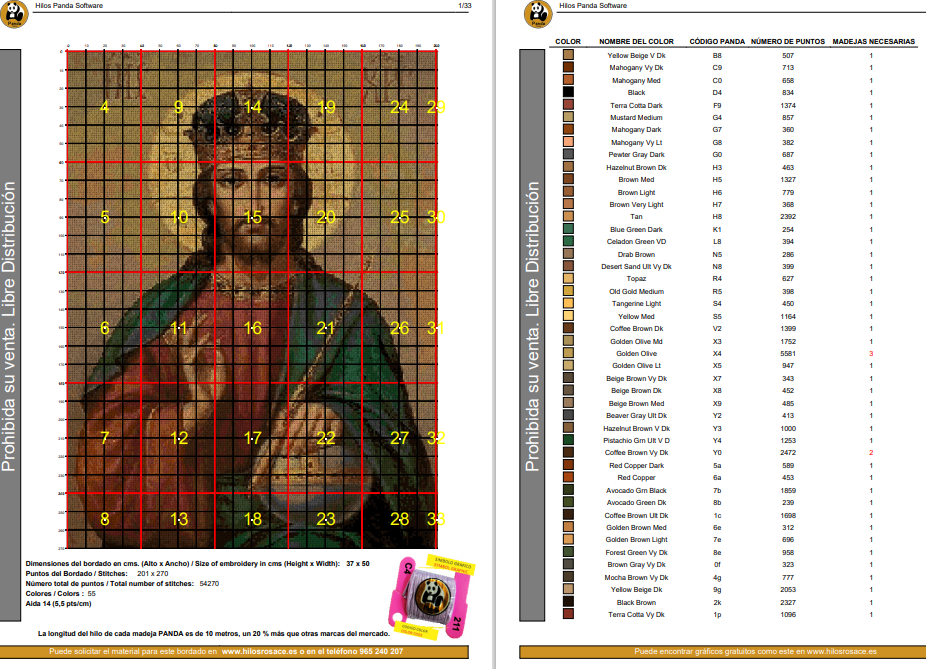Select the Forest Green Vy Dk swatch
This screenshot has height=669, width=926.
coord(569,552)
